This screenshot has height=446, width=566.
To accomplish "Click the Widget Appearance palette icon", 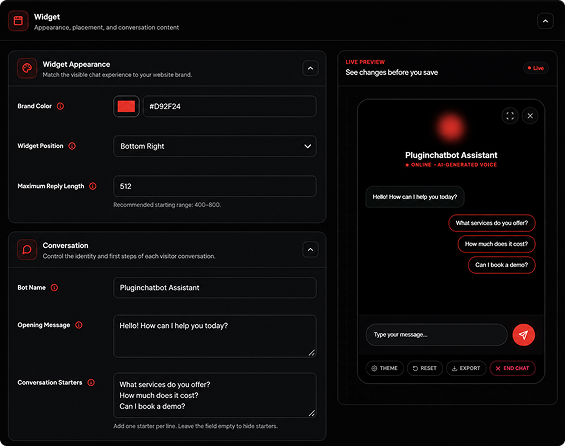I will tap(27, 68).
